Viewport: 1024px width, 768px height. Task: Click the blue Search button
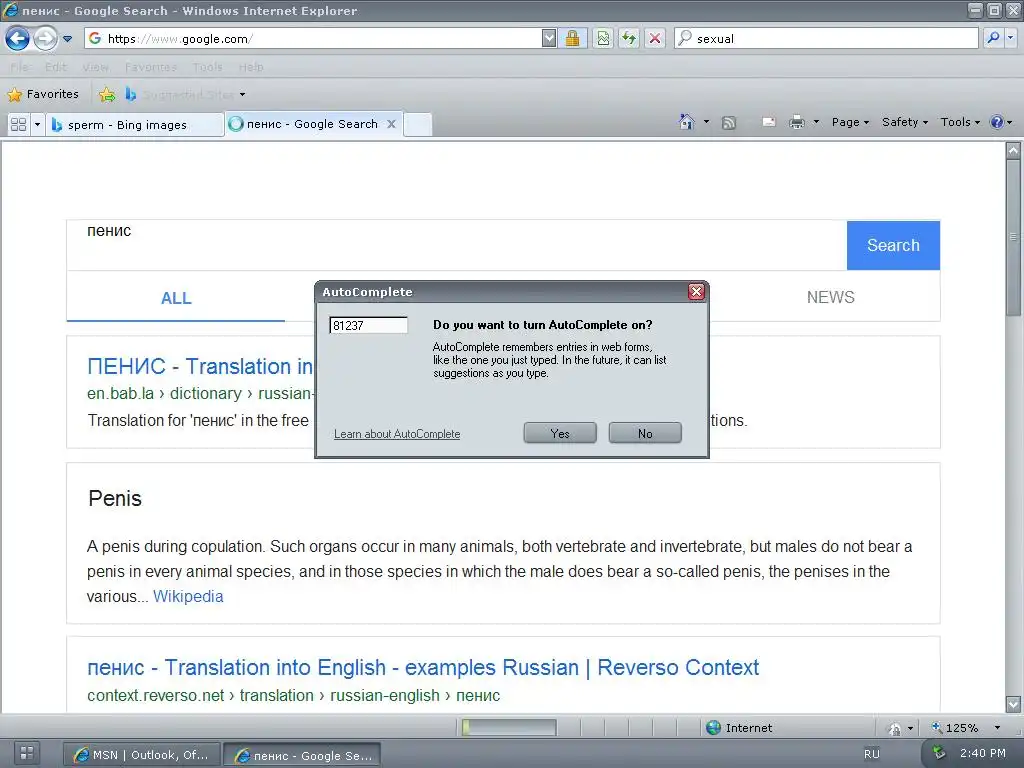(893, 245)
